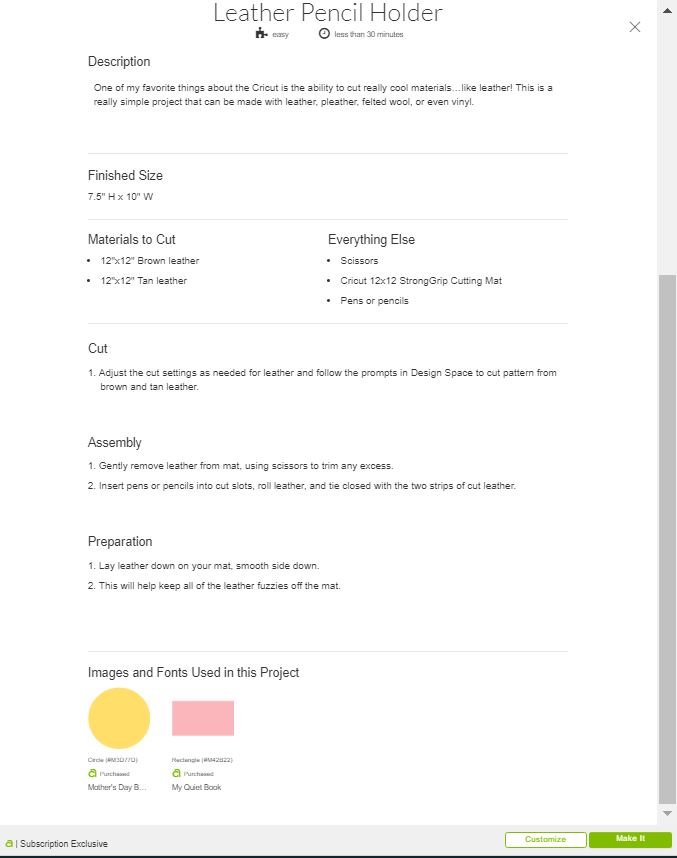Image resolution: width=677 pixels, height=858 pixels.
Task: Select the pink Rectangle image thumbnail
Action: coord(202,718)
